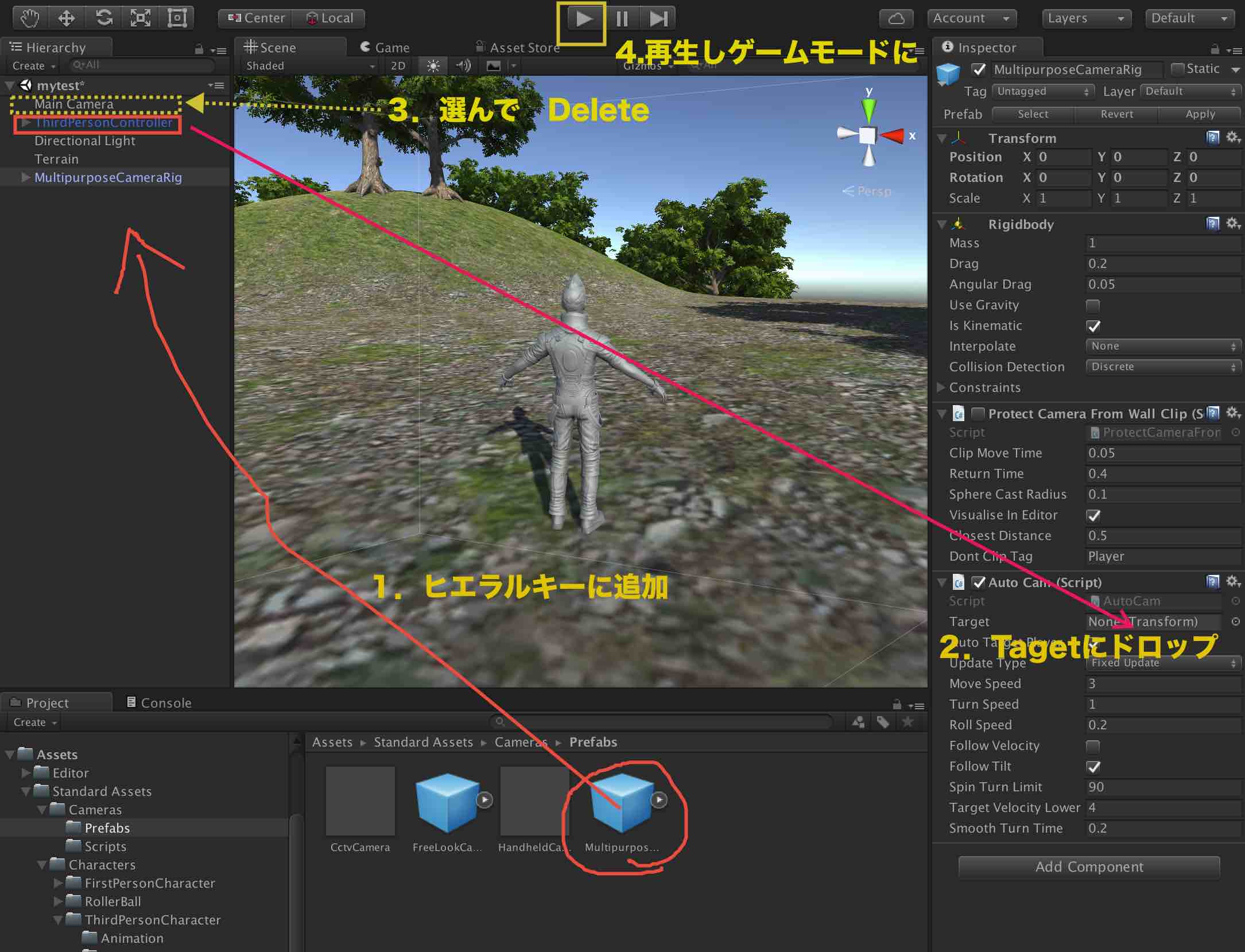Open Transform help book icon
The image size is (1245, 952).
coord(1212,138)
